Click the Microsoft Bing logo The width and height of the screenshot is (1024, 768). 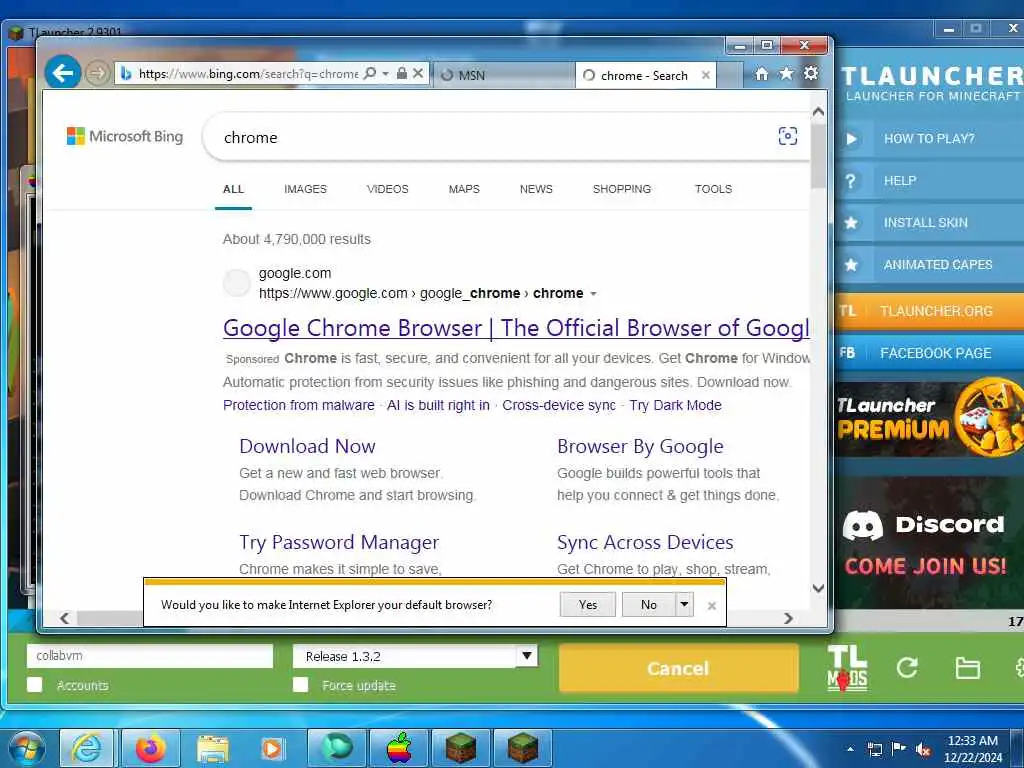(125, 136)
